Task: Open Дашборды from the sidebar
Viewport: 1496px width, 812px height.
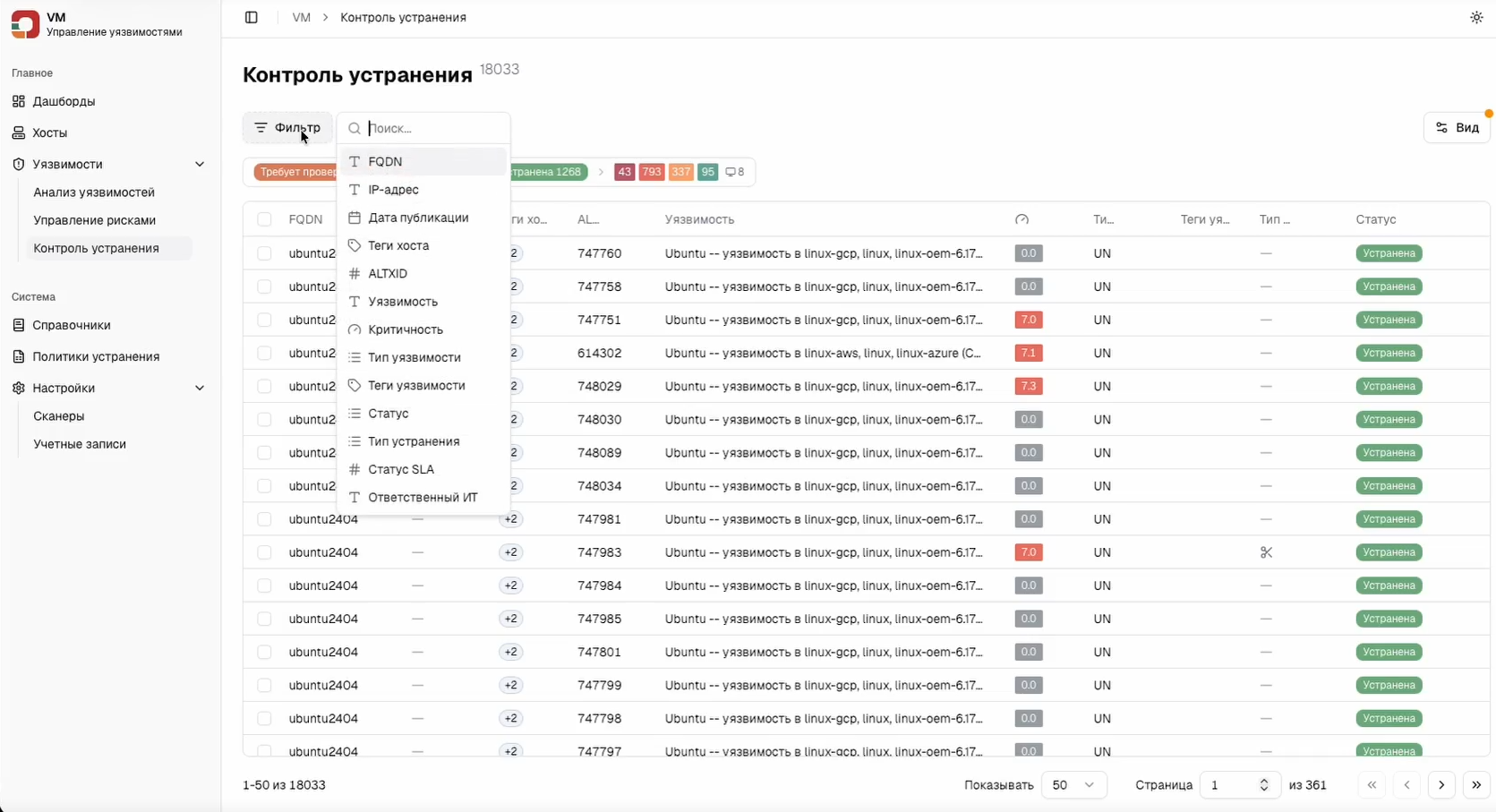Action: [x=64, y=101]
